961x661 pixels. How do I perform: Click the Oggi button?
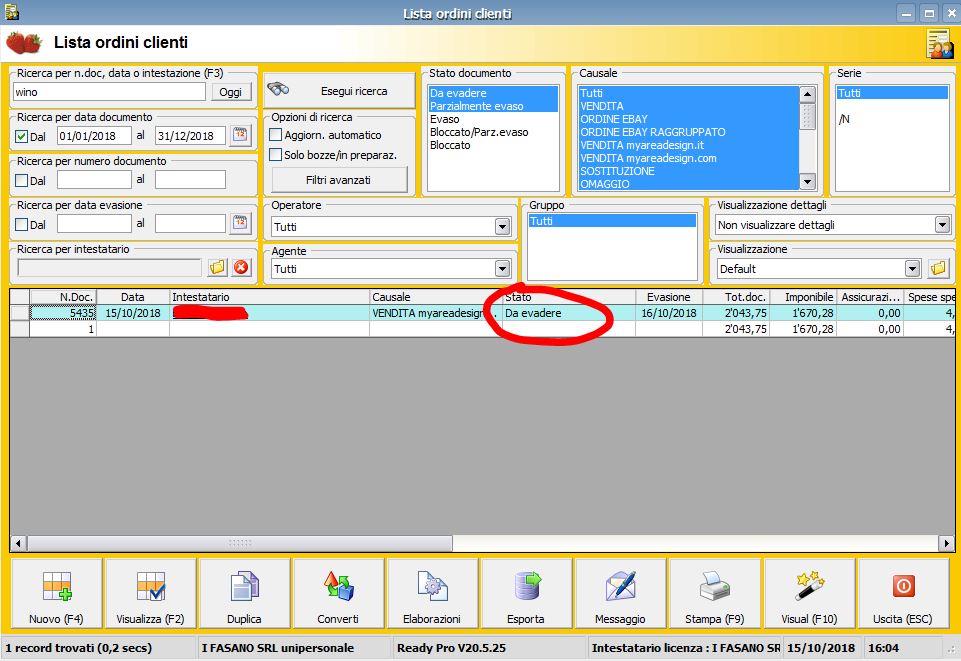[231, 92]
